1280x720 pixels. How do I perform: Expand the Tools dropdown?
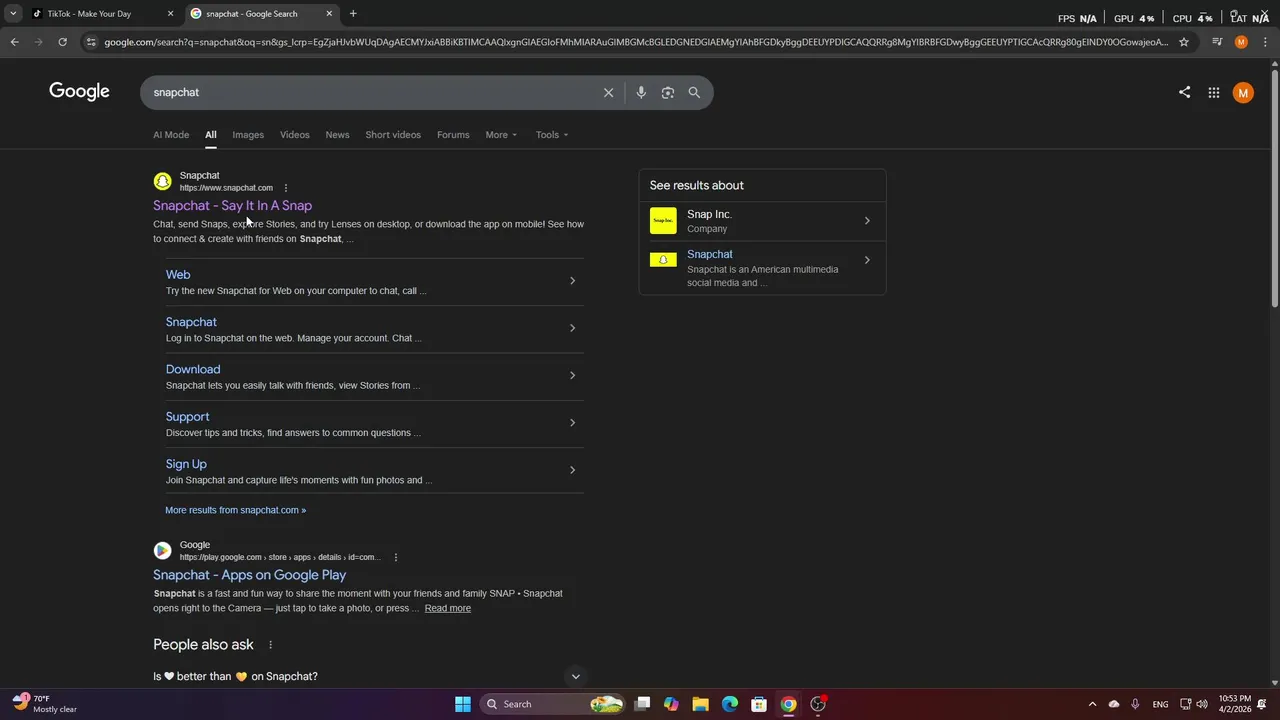point(551,135)
